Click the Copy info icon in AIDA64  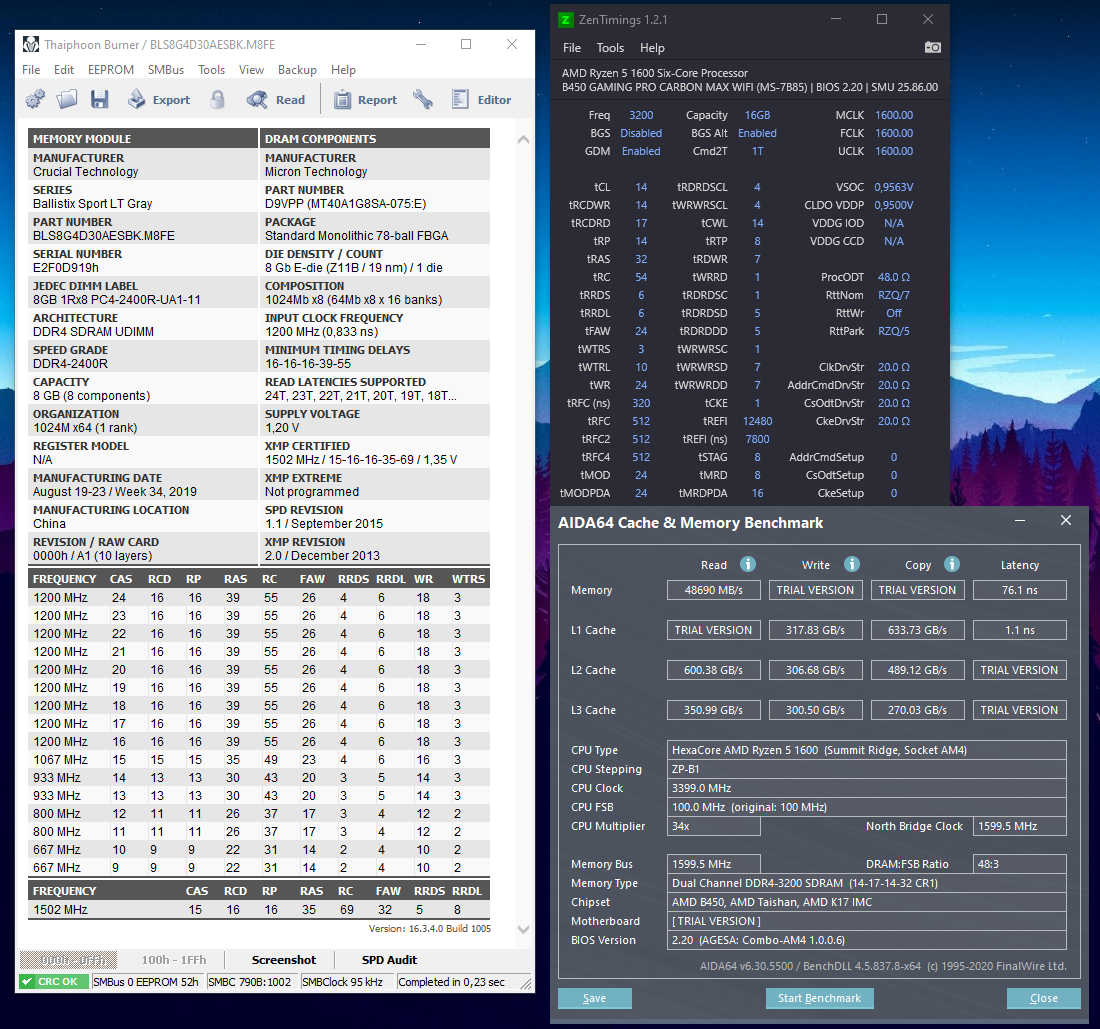tap(951, 564)
